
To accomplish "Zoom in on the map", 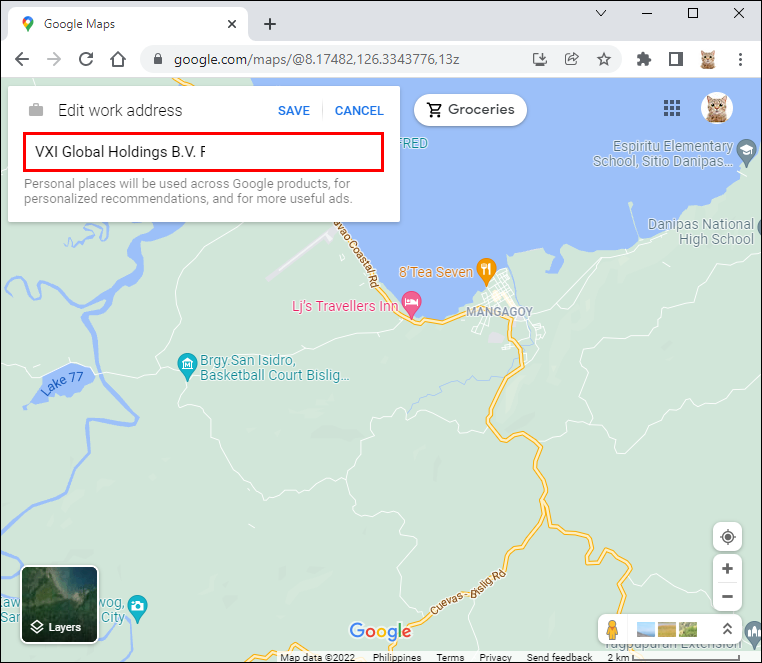I will tap(727, 568).
